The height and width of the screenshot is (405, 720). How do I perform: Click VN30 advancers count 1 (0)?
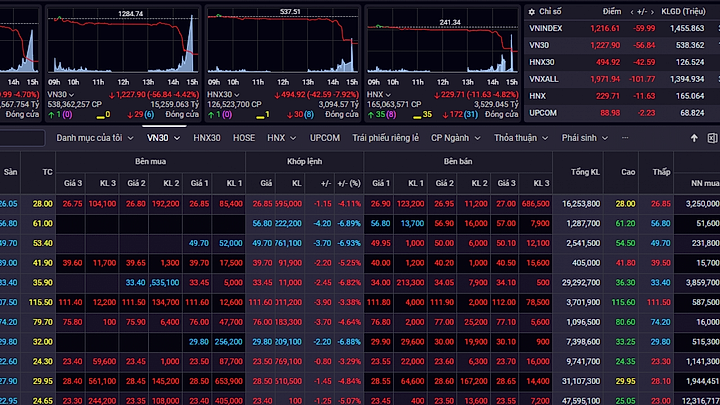tap(60, 115)
